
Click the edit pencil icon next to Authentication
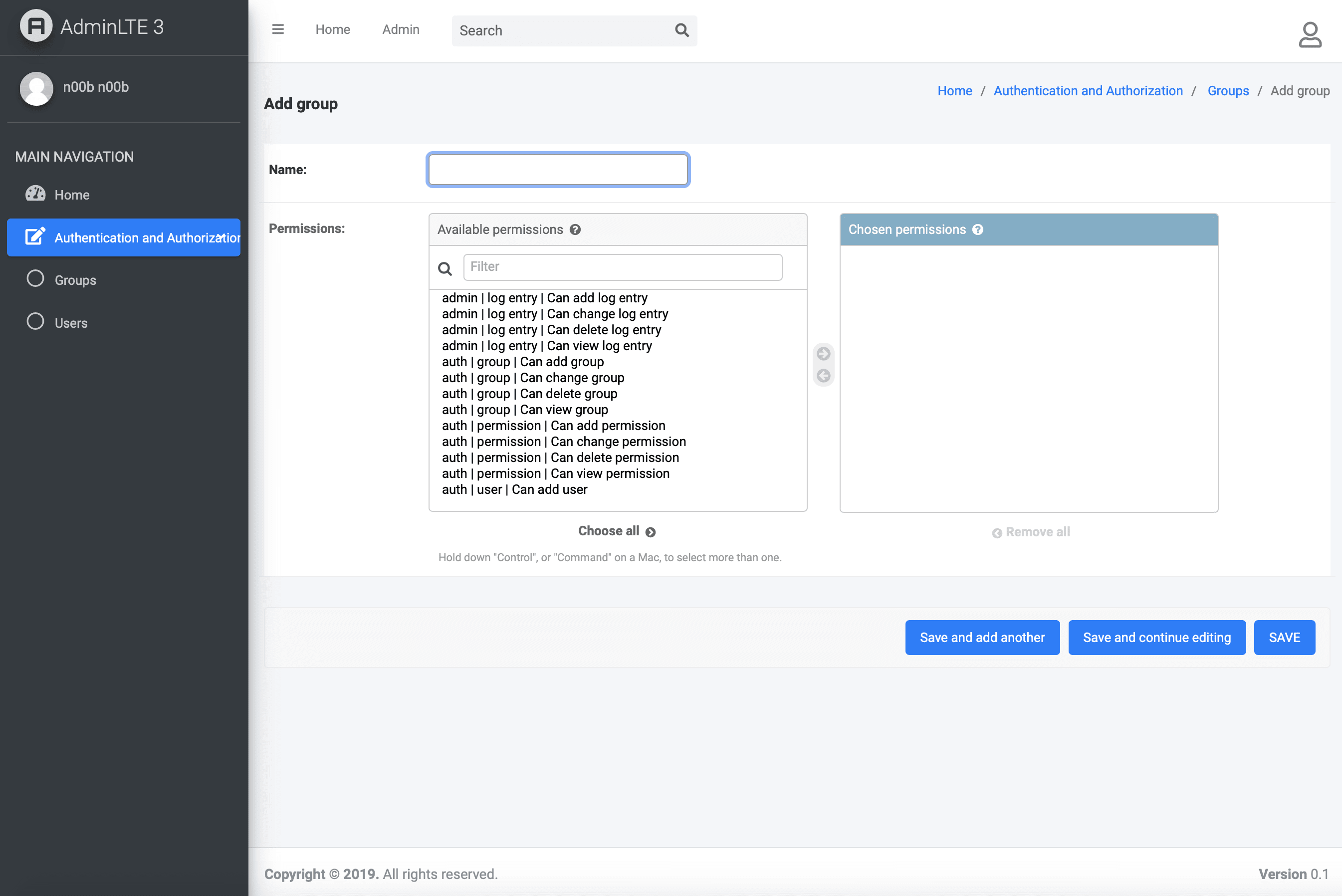pyautogui.click(x=34, y=236)
